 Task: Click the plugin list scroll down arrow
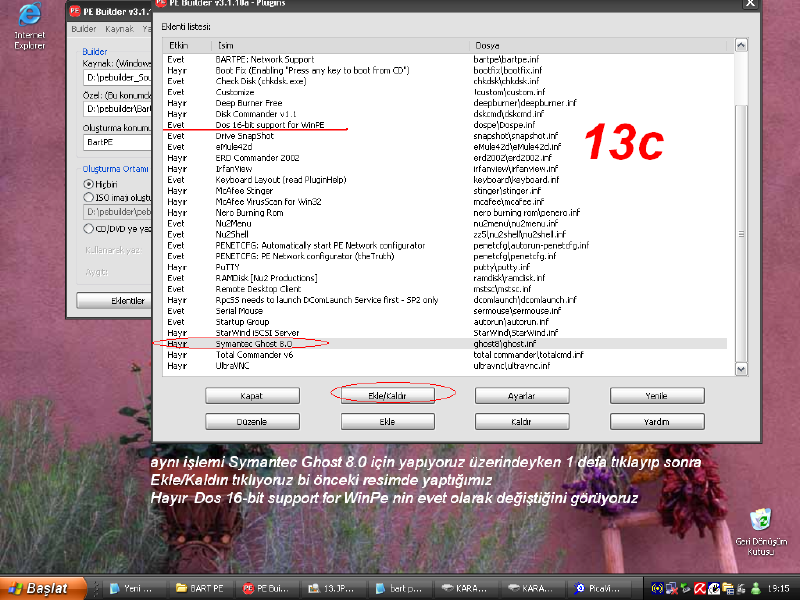[x=741, y=369]
